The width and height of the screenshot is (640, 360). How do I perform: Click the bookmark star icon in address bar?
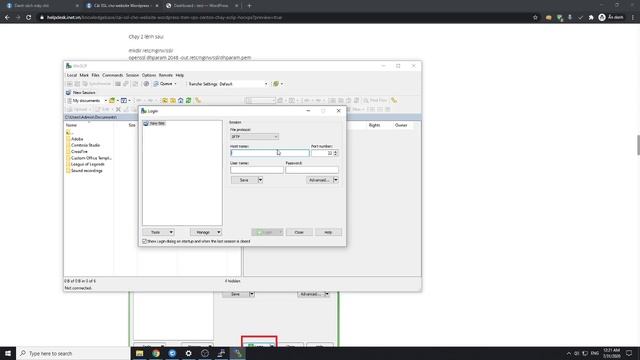[535, 18]
